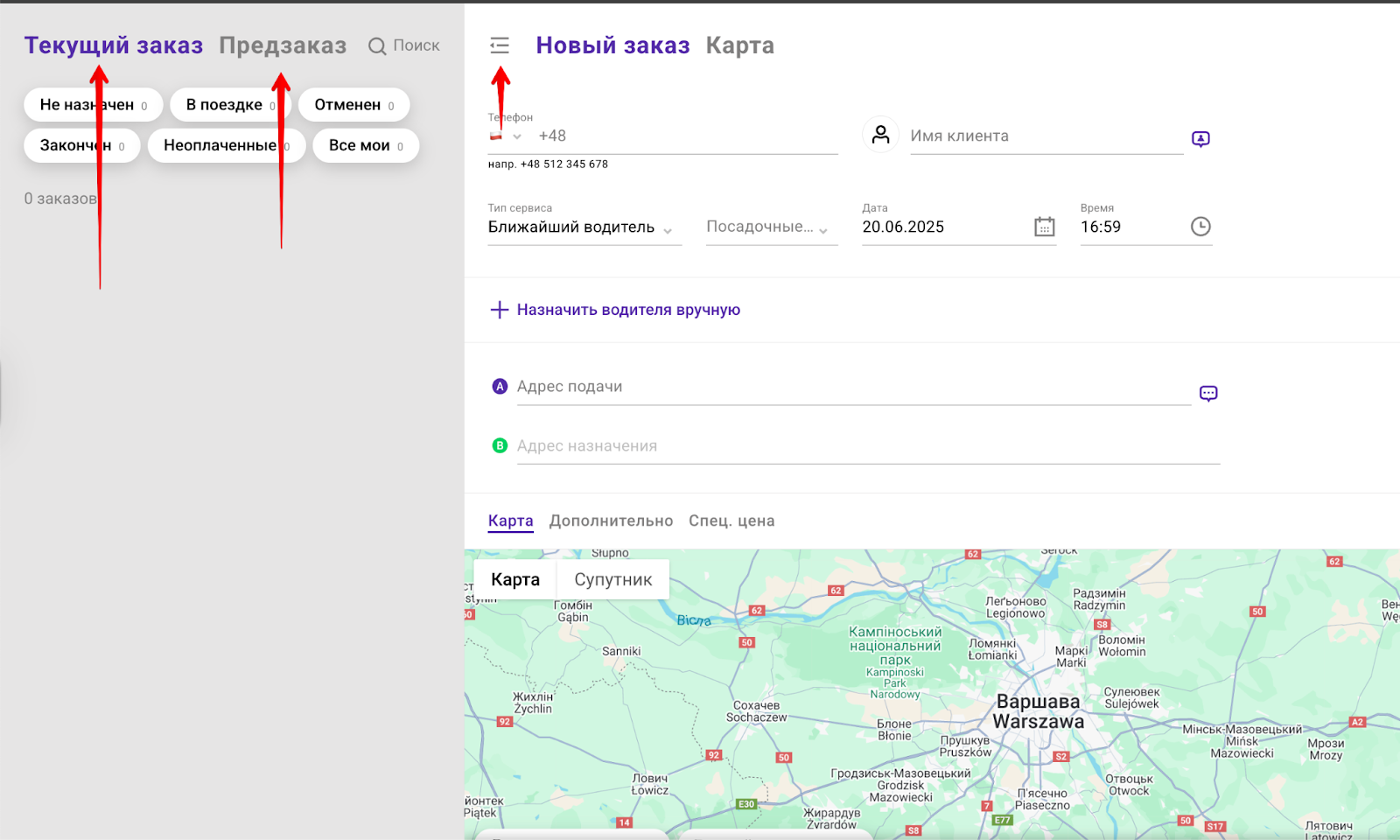This screenshot has height=840, width=1400.
Task: Click the plus icon to assign driver
Action: [x=499, y=310]
